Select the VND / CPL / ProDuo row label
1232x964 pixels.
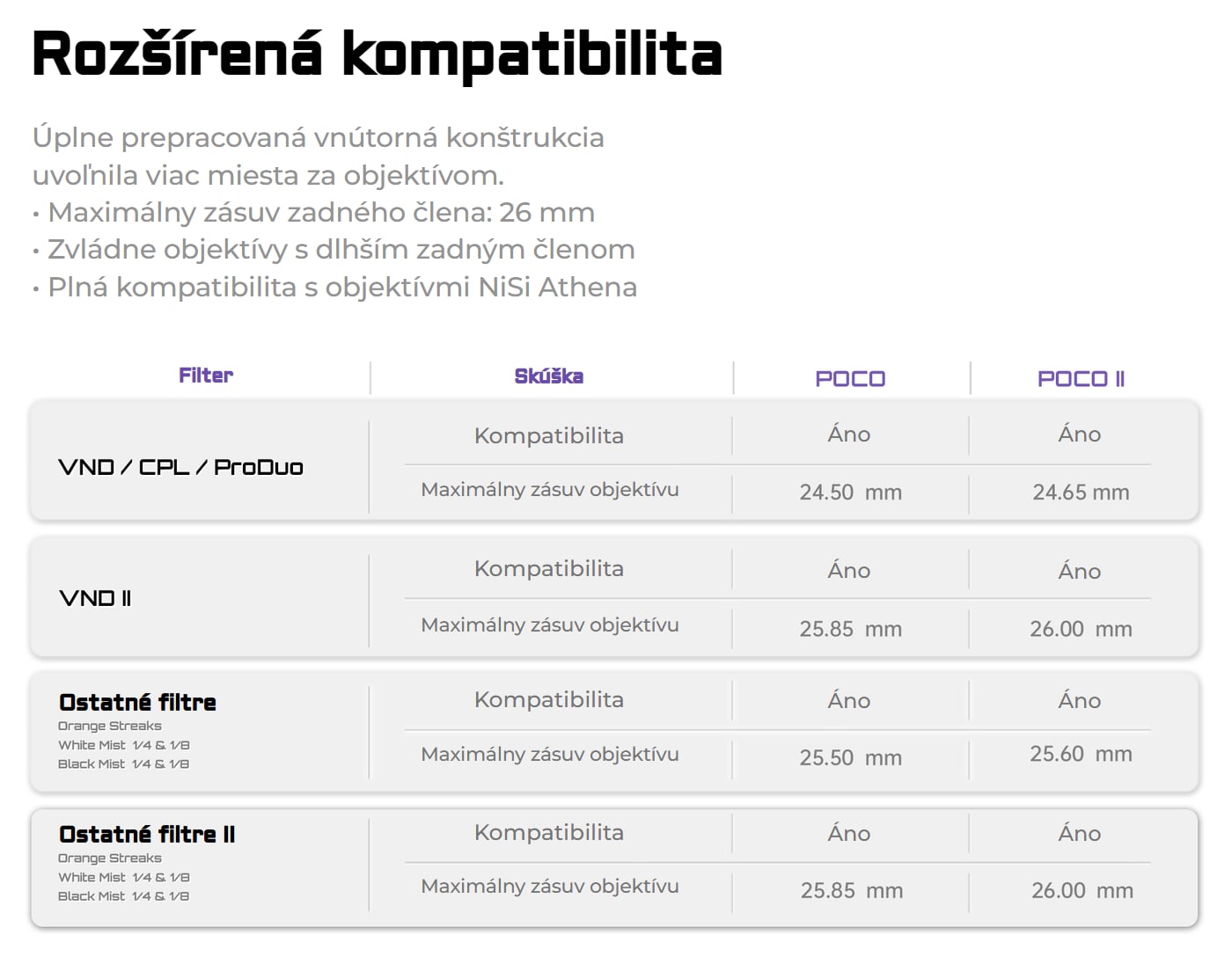pos(180,467)
